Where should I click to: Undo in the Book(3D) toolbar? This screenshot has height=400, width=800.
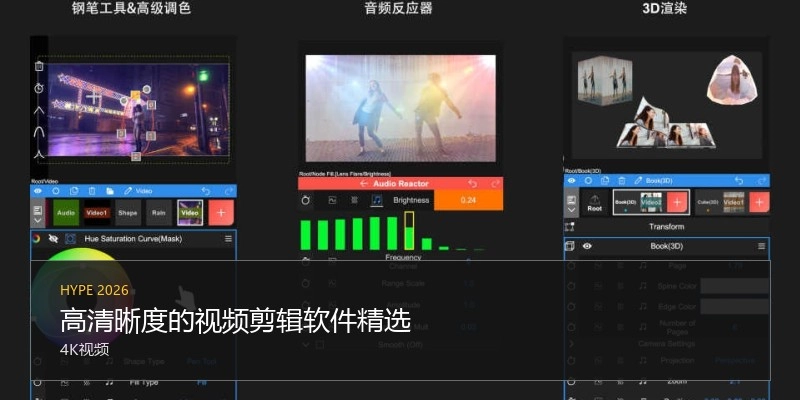click(739, 181)
